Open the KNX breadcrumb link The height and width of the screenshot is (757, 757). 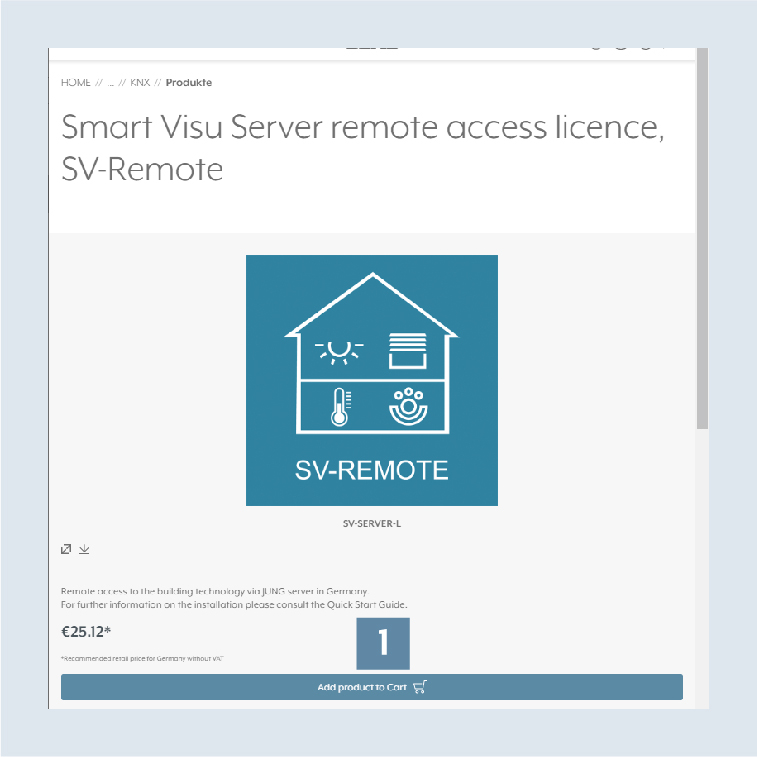pyautogui.click(x=140, y=83)
